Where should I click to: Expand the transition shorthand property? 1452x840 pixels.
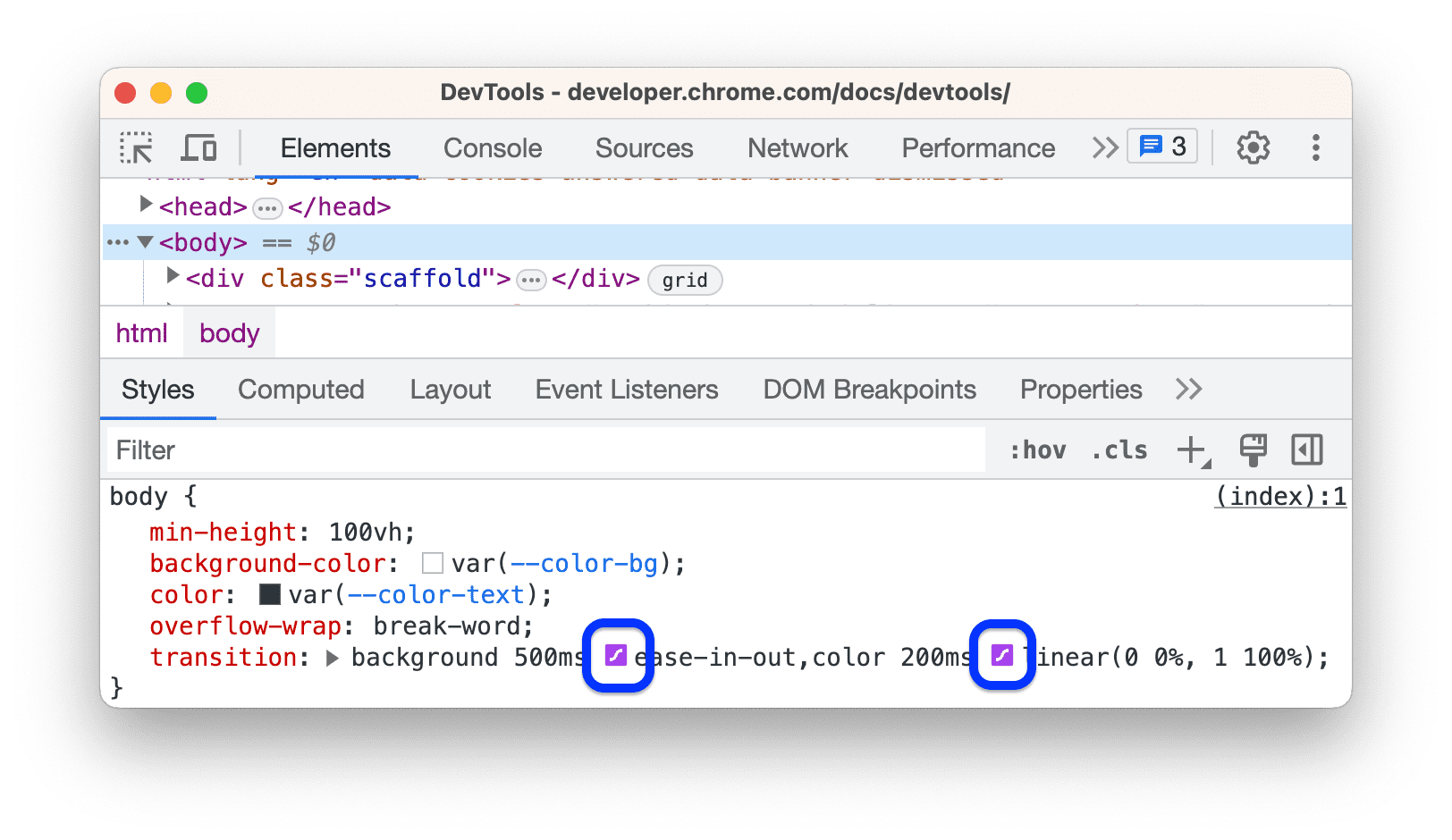332,658
